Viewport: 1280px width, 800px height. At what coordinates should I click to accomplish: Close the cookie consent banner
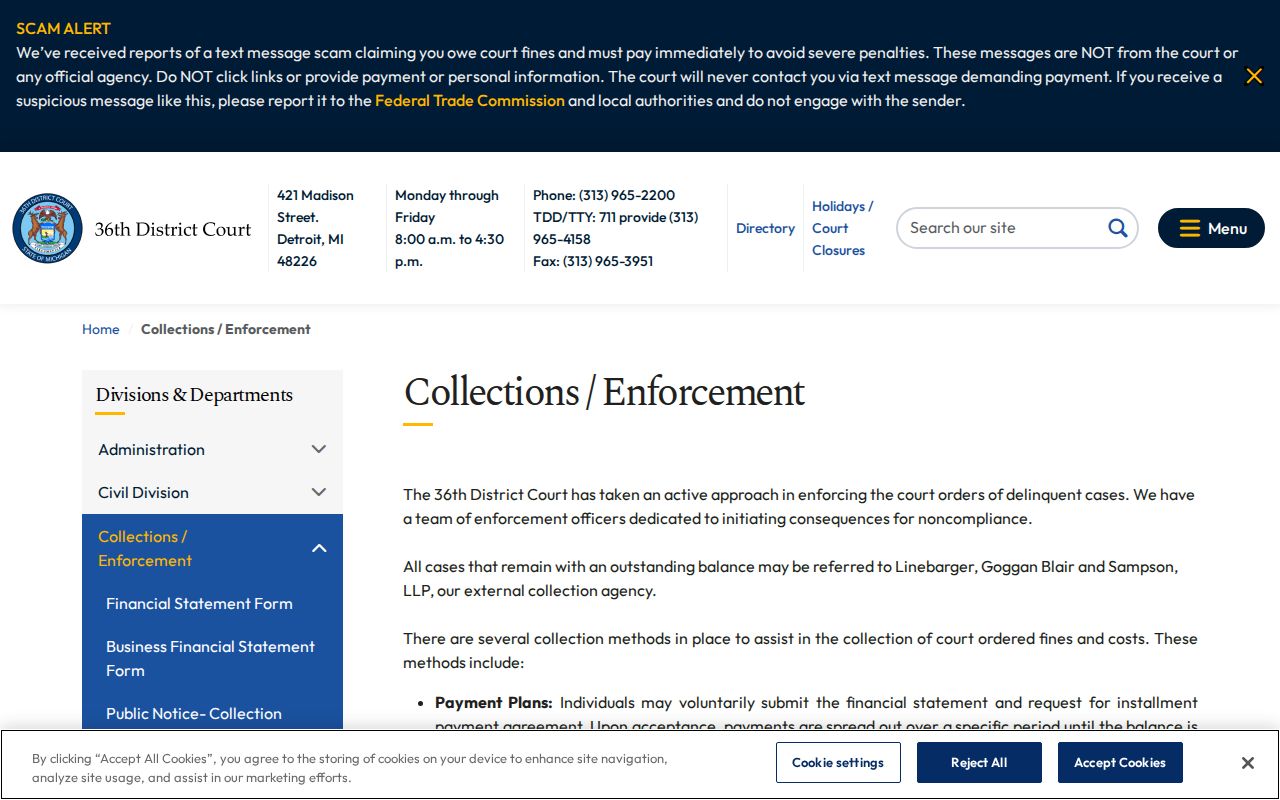pyautogui.click(x=1247, y=763)
